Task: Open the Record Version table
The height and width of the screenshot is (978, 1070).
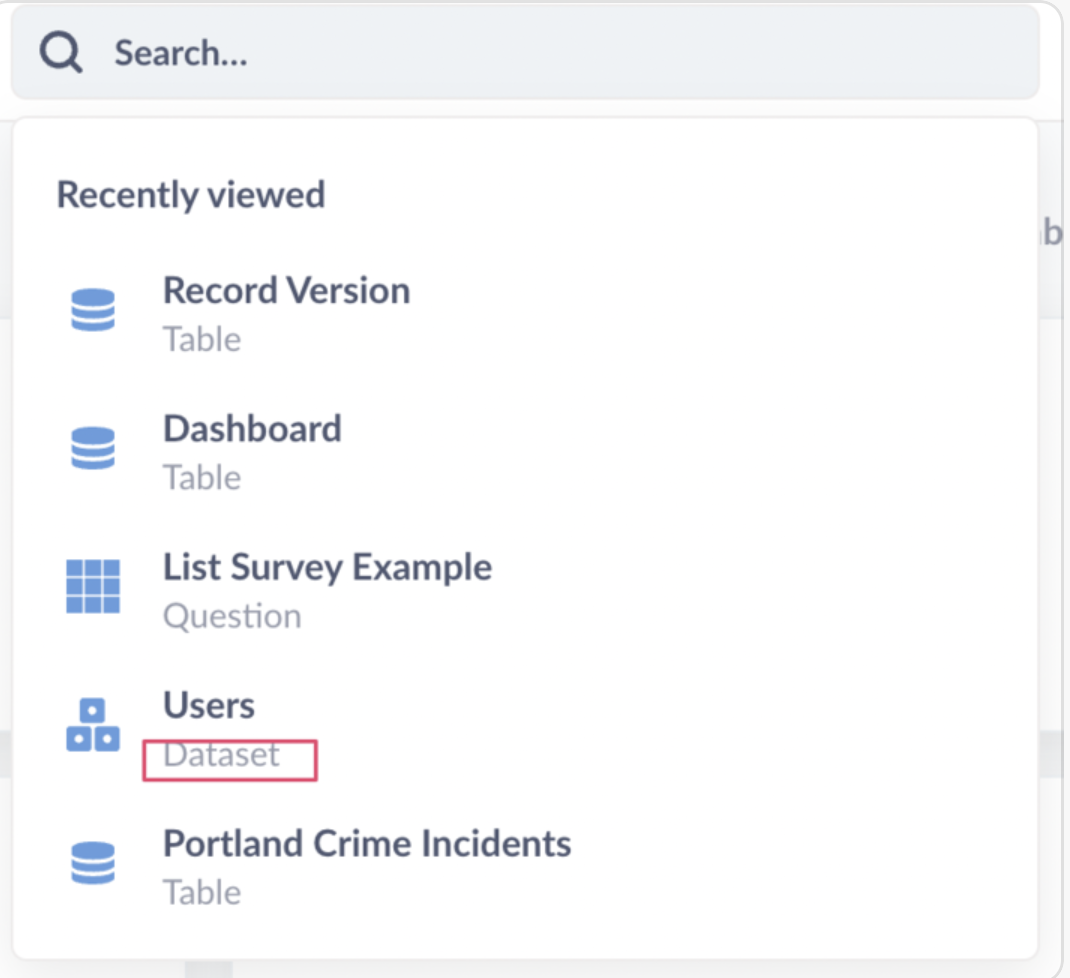Action: tap(287, 290)
